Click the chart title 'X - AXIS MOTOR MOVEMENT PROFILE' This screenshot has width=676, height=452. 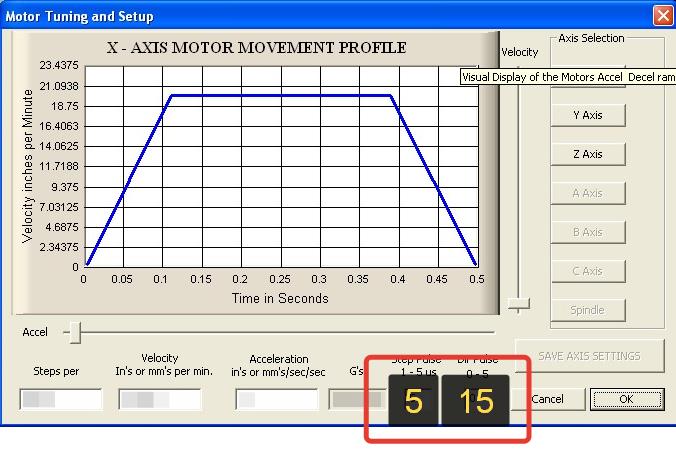[x=257, y=47]
